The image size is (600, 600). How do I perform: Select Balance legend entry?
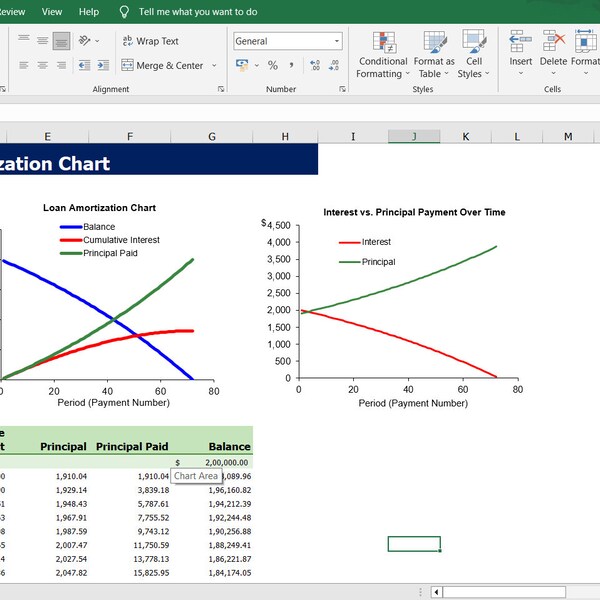(x=87, y=227)
